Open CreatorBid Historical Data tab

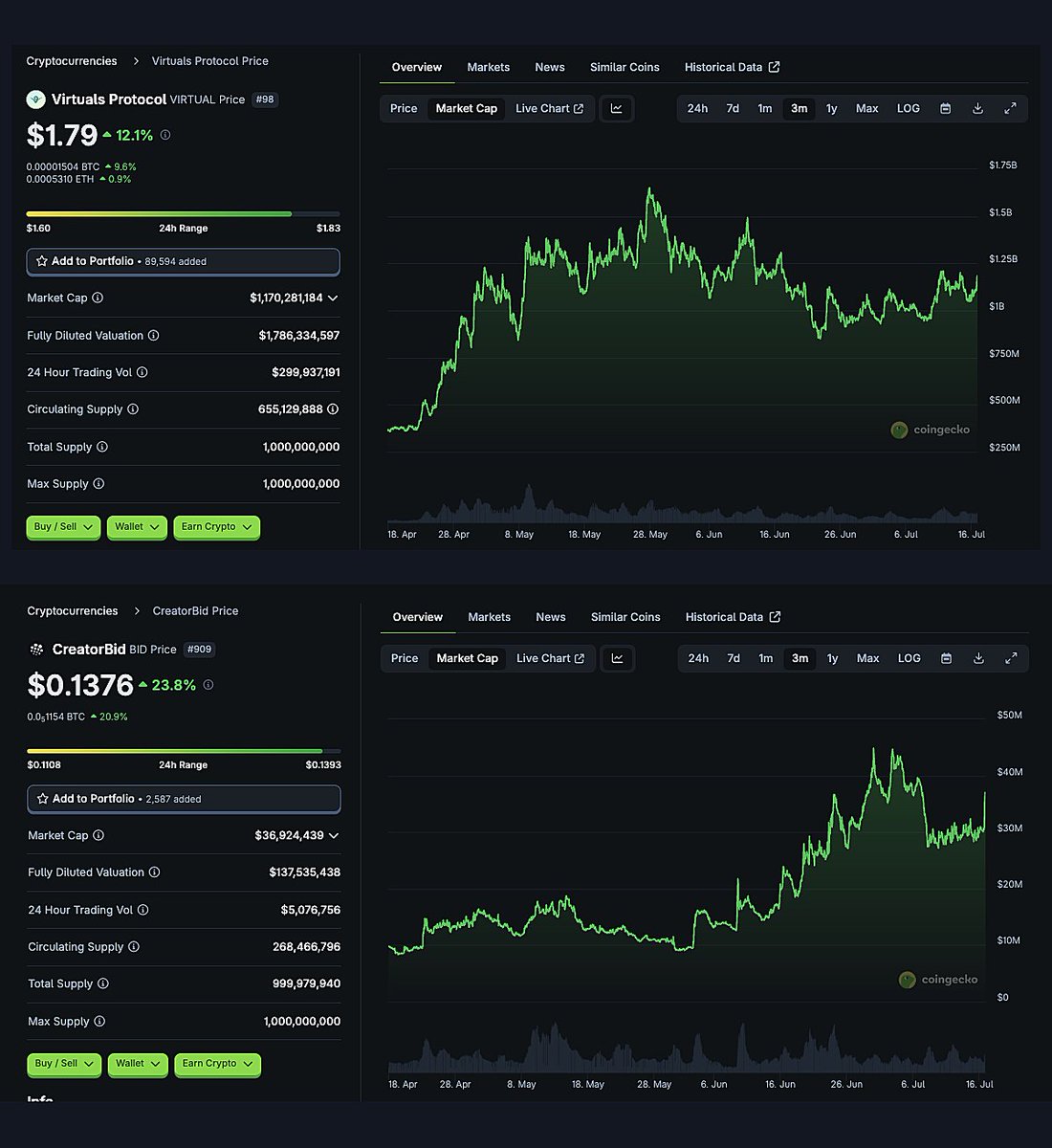pyautogui.click(x=734, y=617)
